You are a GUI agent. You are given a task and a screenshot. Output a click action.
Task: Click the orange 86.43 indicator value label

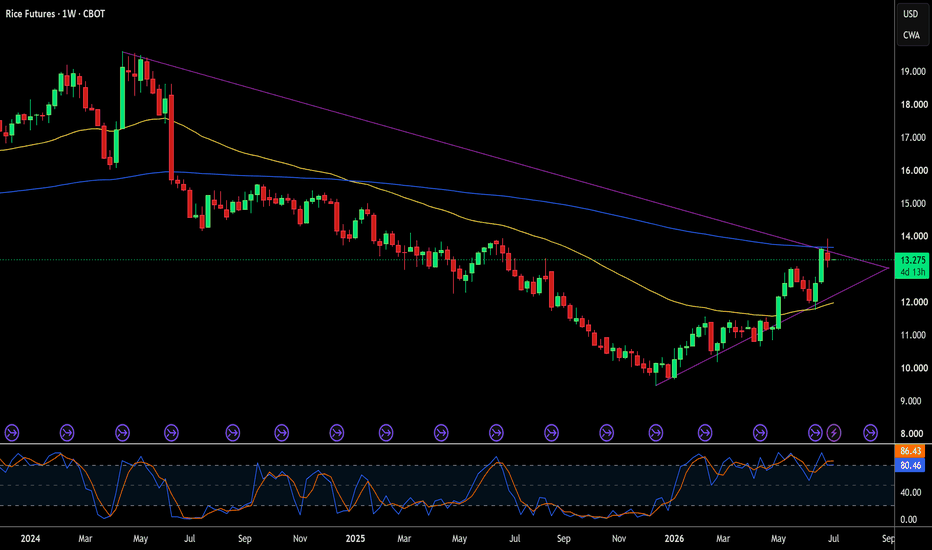click(x=910, y=451)
